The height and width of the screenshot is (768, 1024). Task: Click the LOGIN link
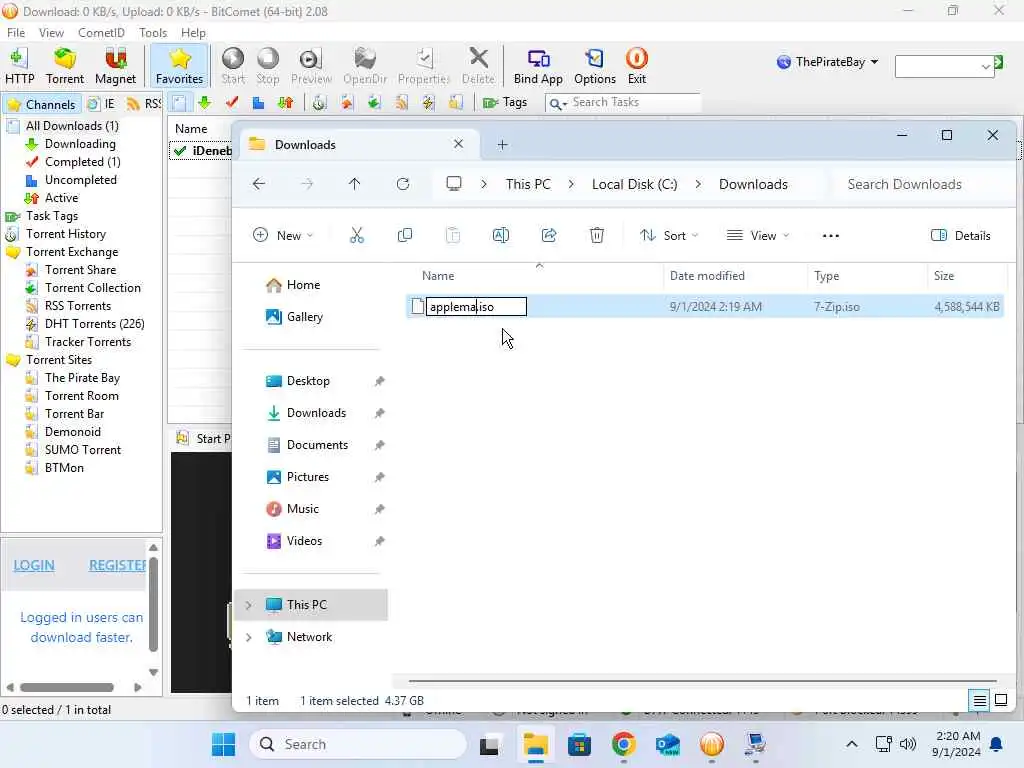click(34, 566)
